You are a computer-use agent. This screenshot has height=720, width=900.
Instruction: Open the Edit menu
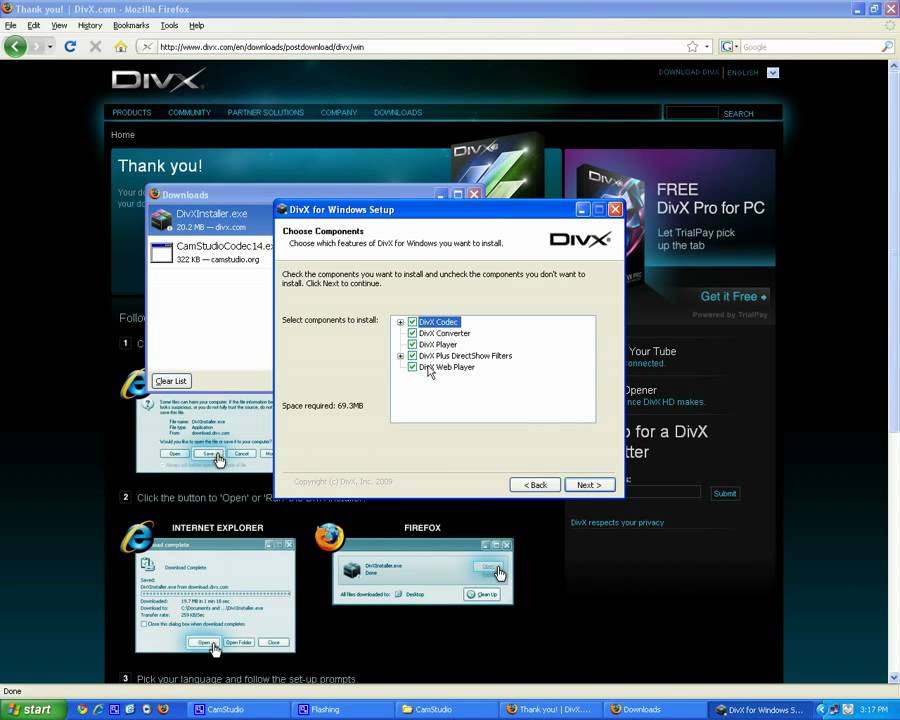pos(34,25)
